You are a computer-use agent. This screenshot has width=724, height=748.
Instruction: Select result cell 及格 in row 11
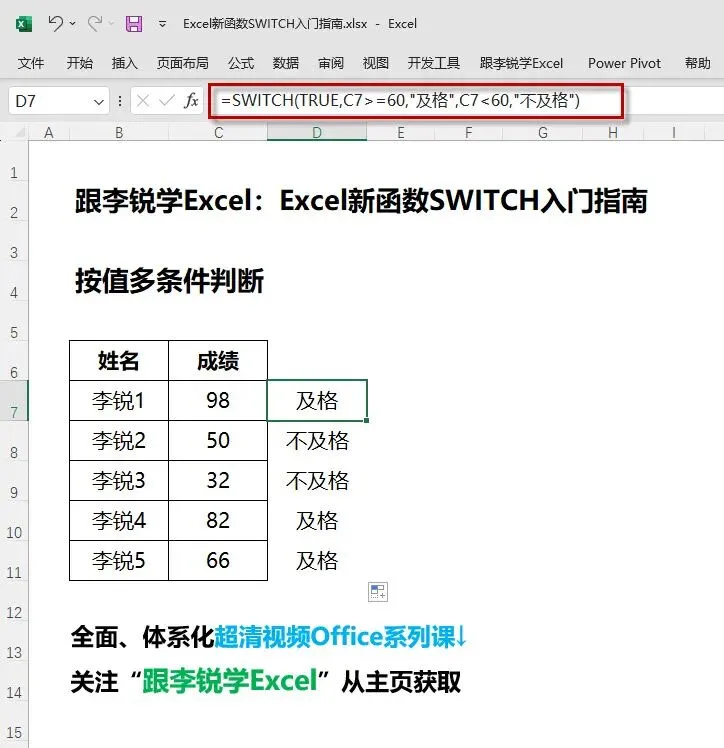pyautogui.click(x=317, y=561)
